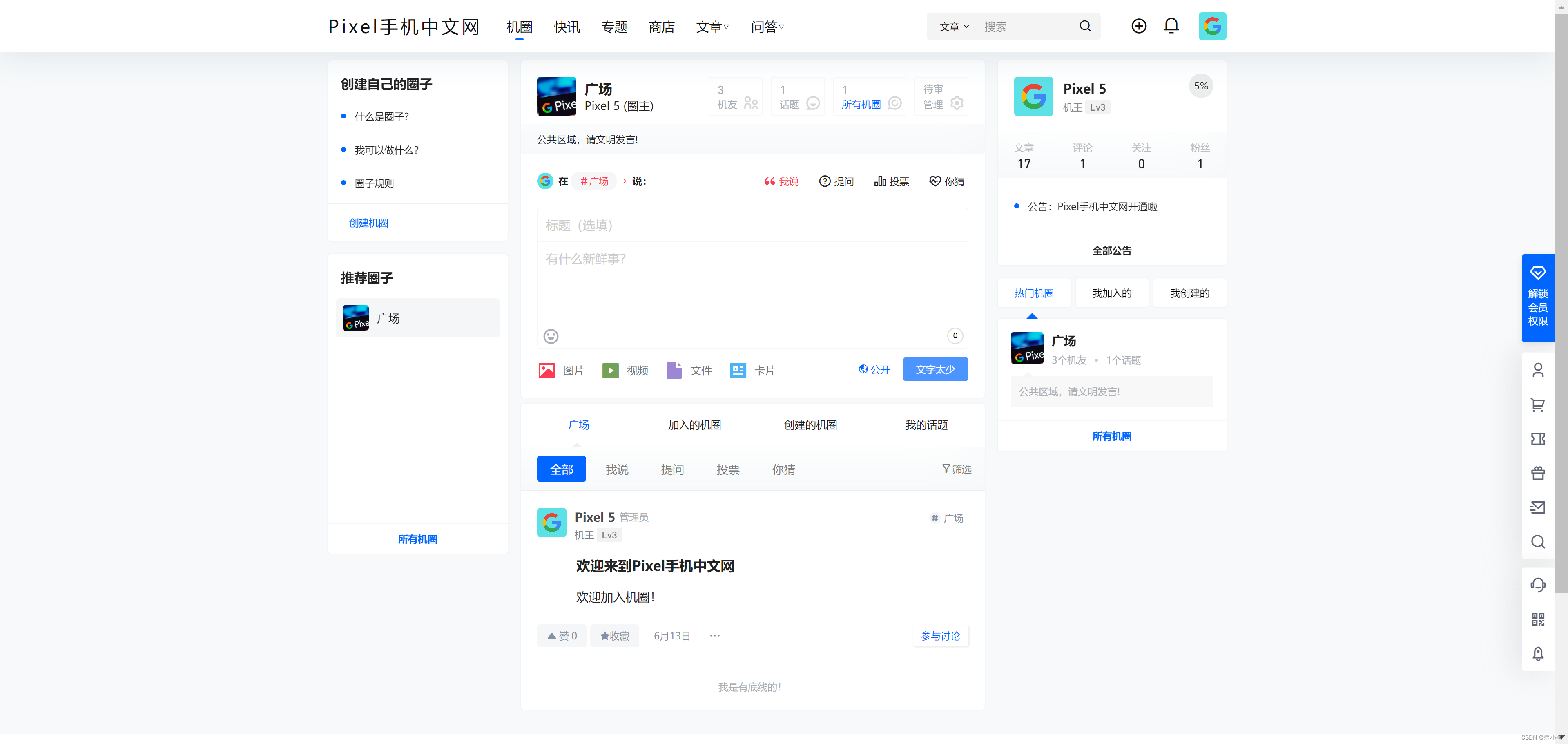Filter feed posts by 提问

672,469
